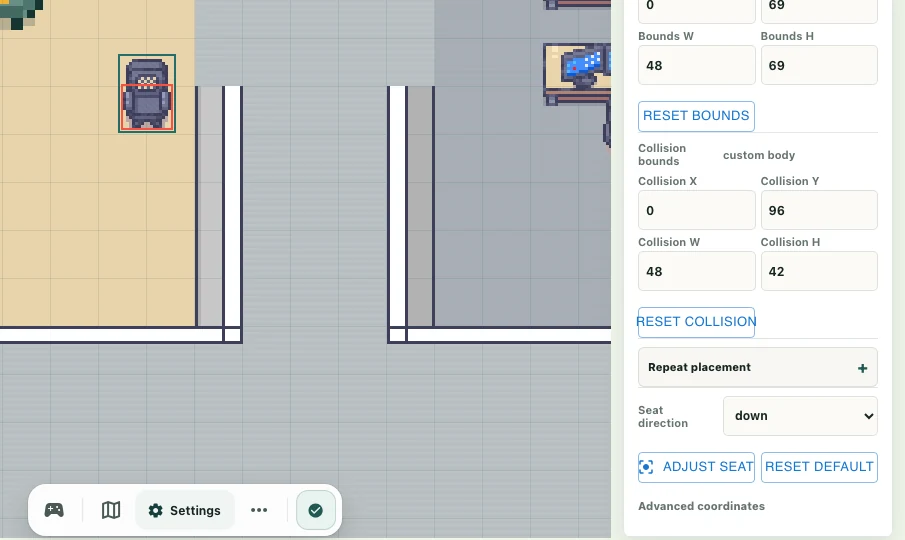Click the RESET BOUNDS button
Screen dimensions: 905x540
pyautogui.click(x=697, y=116)
